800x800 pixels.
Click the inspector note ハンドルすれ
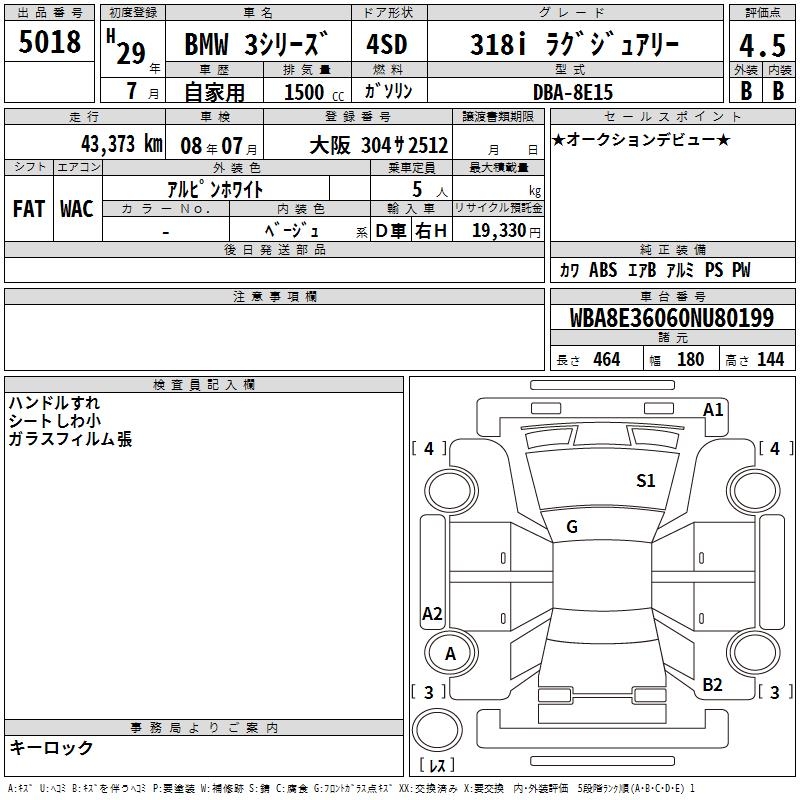(54, 403)
